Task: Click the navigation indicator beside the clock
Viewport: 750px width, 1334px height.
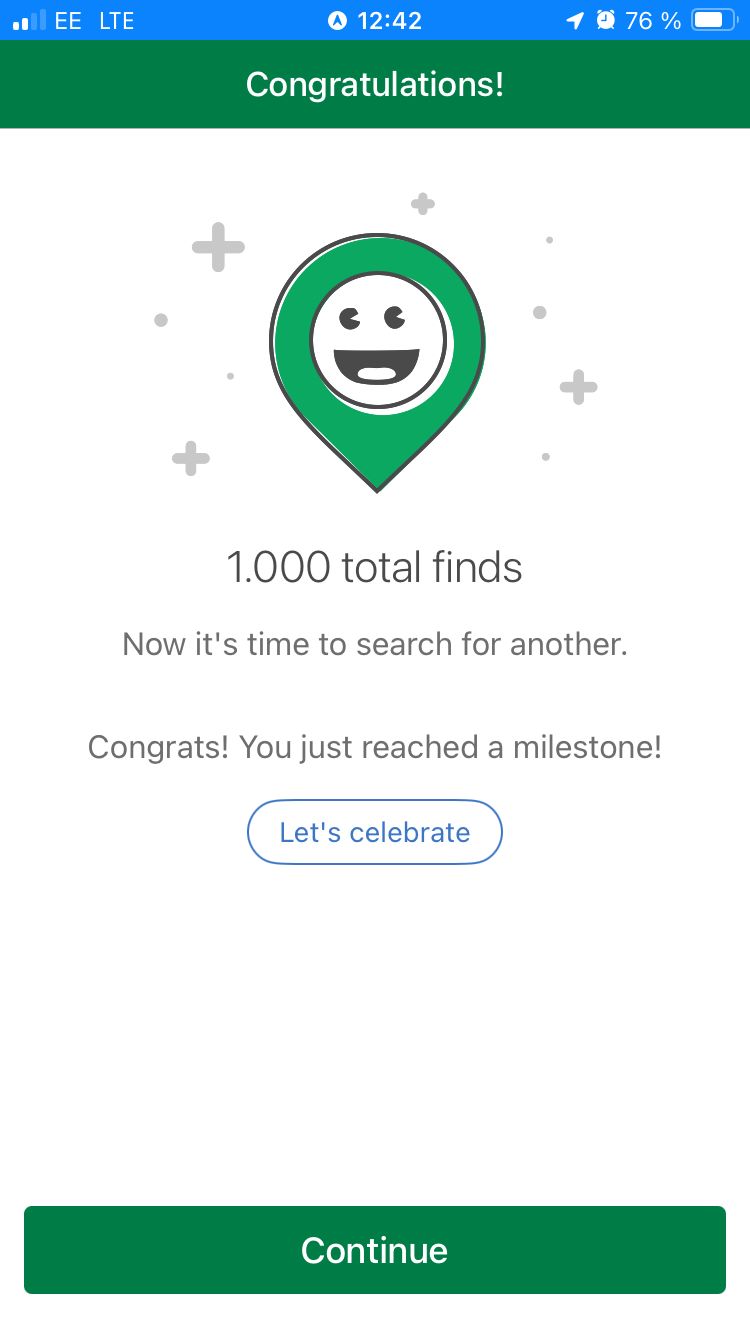Action: (337, 21)
